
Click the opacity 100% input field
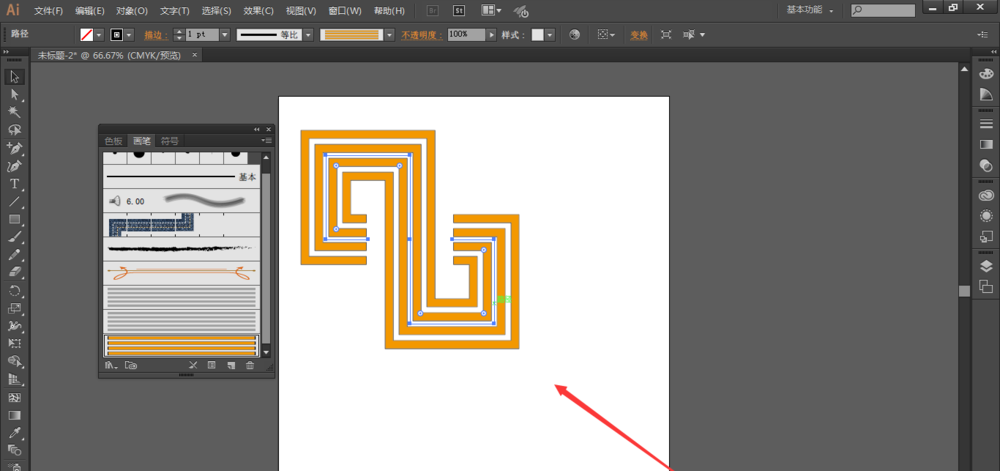(467, 35)
